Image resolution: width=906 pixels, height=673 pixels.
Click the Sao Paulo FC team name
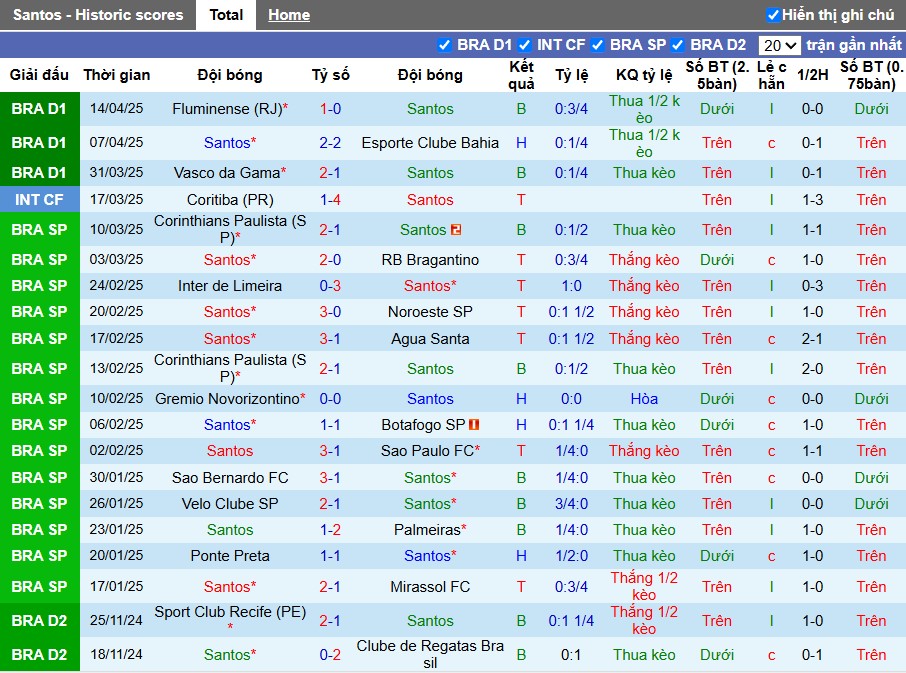[x=427, y=451]
